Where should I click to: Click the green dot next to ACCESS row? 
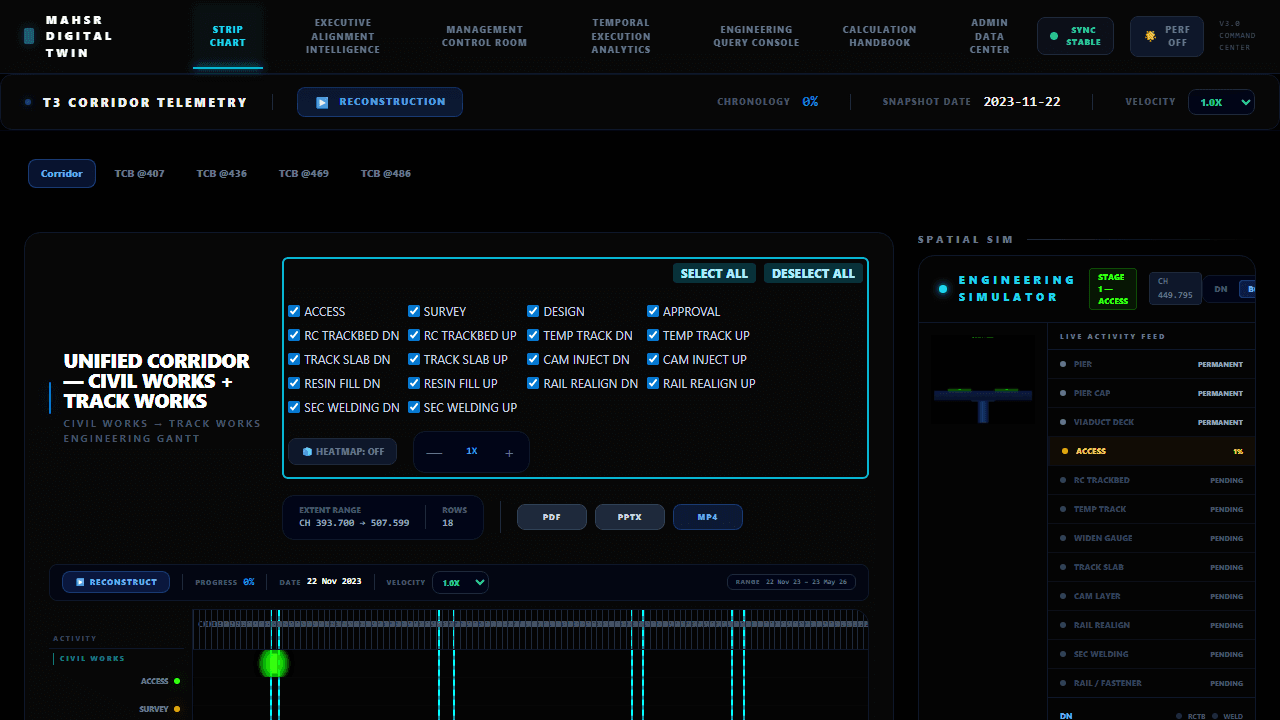(177, 681)
